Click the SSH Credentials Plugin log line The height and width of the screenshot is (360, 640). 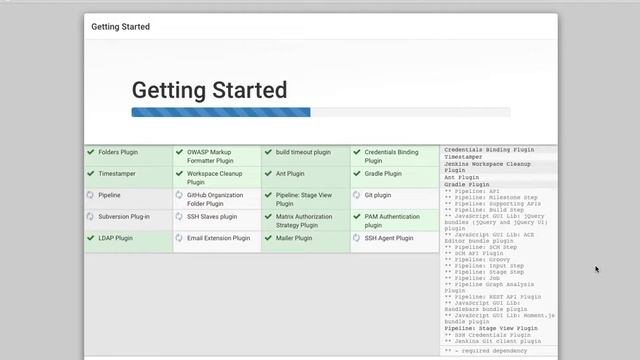[487, 335]
